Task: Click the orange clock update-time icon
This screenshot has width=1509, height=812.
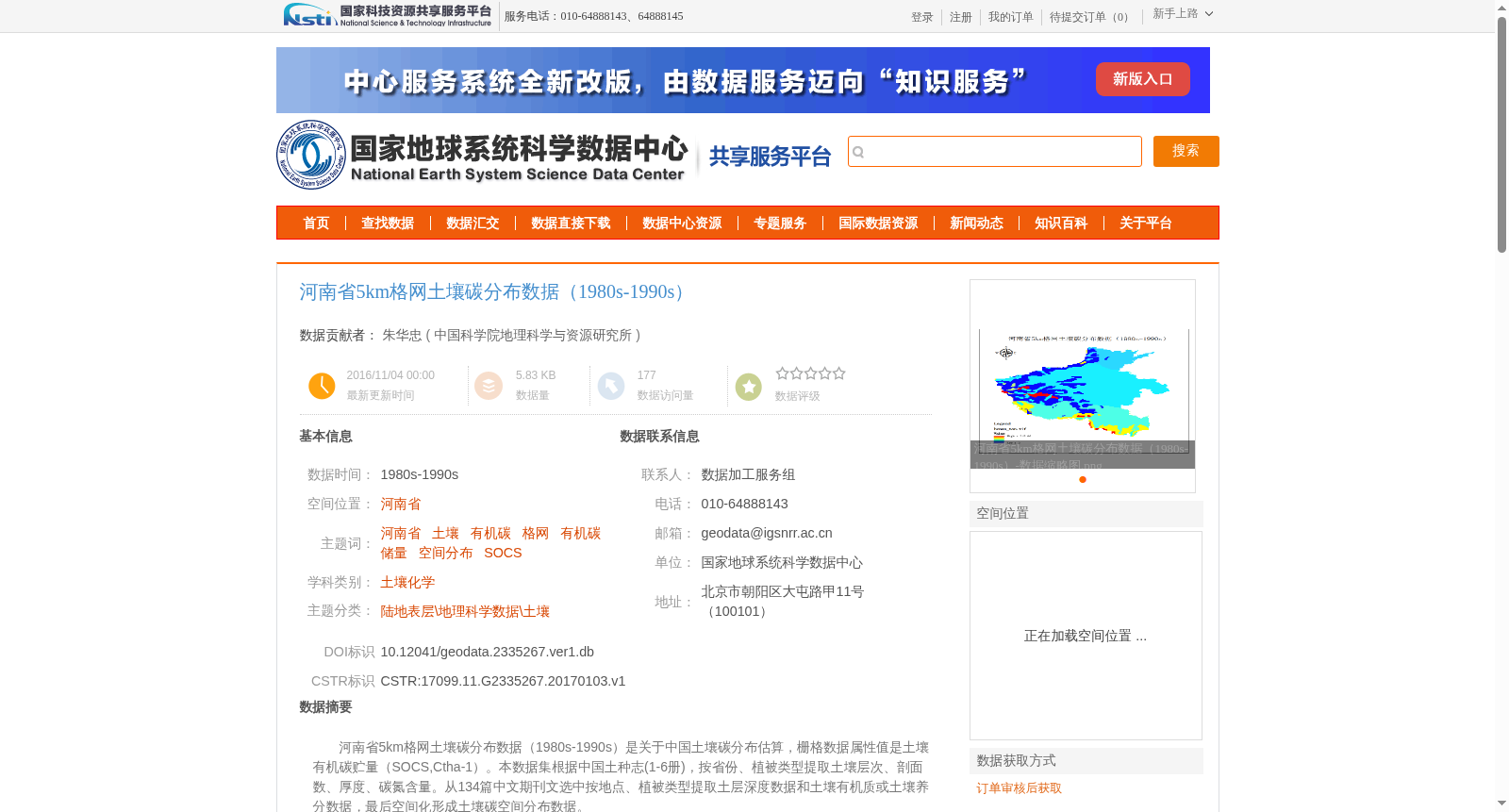Action: click(322, 386)
